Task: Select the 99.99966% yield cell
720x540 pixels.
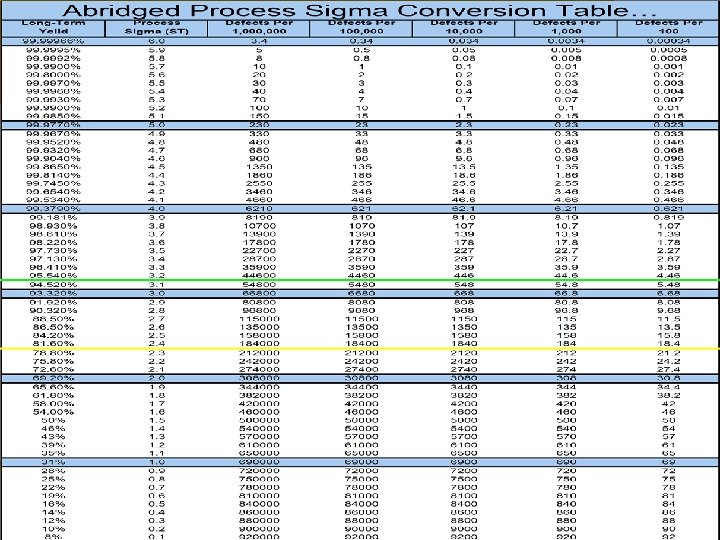Action: click(53, 41)
